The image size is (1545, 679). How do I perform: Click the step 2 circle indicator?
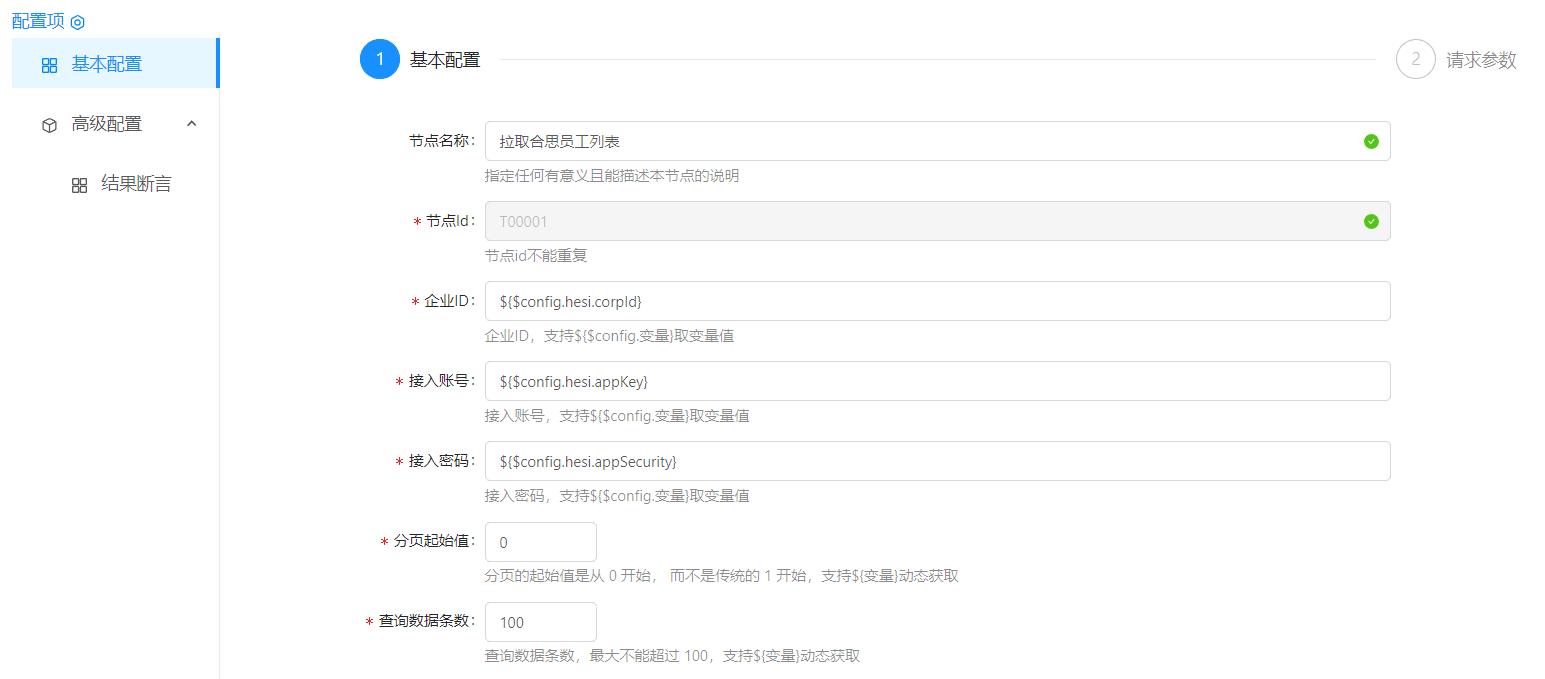[x=1416, y=59]
